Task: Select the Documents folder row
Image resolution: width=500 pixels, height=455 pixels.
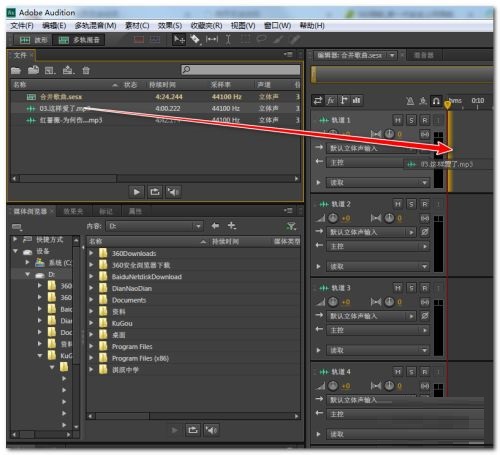Action: [x=193, y=300]
